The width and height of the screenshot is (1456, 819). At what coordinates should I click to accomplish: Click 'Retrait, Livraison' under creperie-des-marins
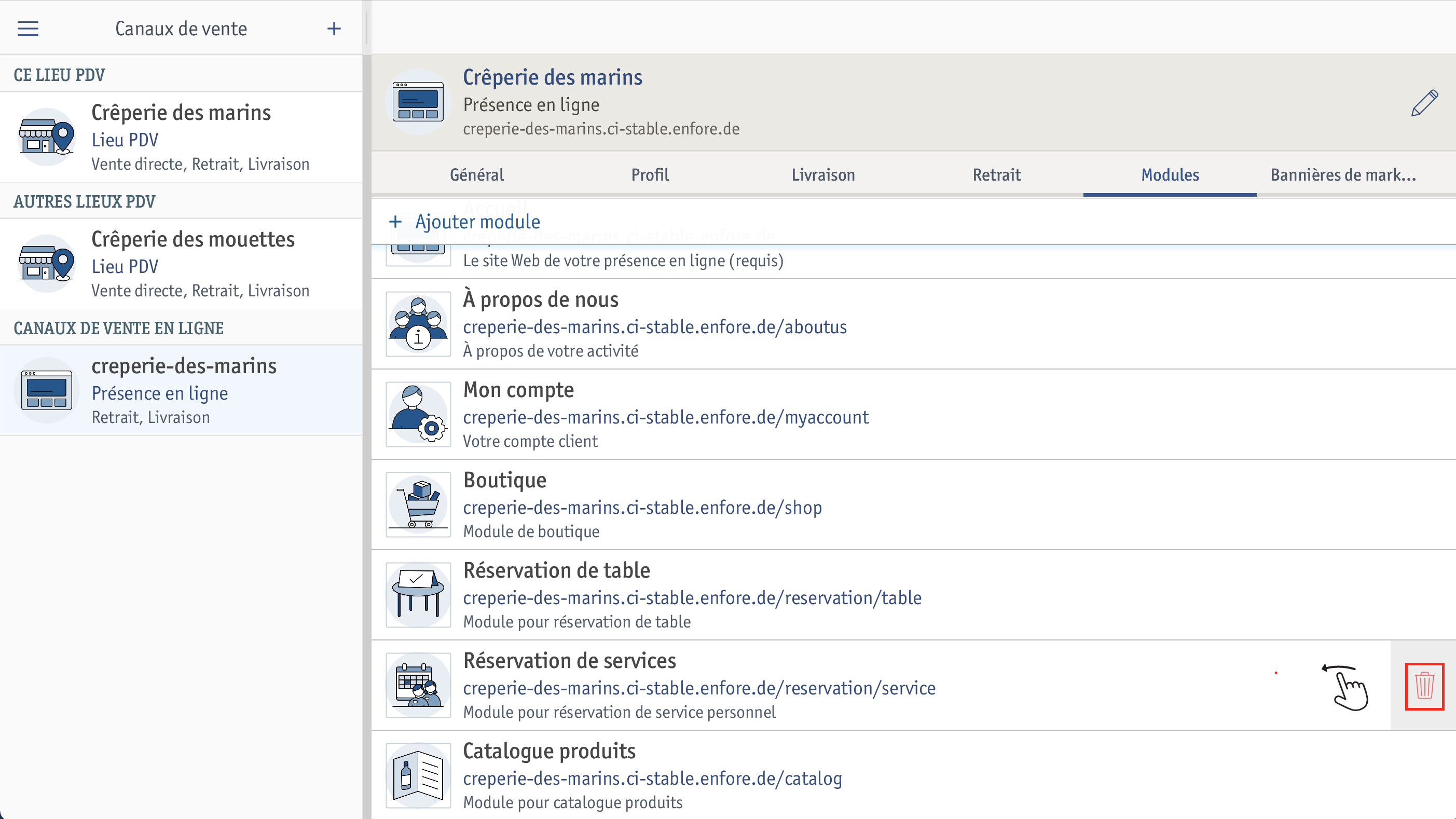(150, 417)
